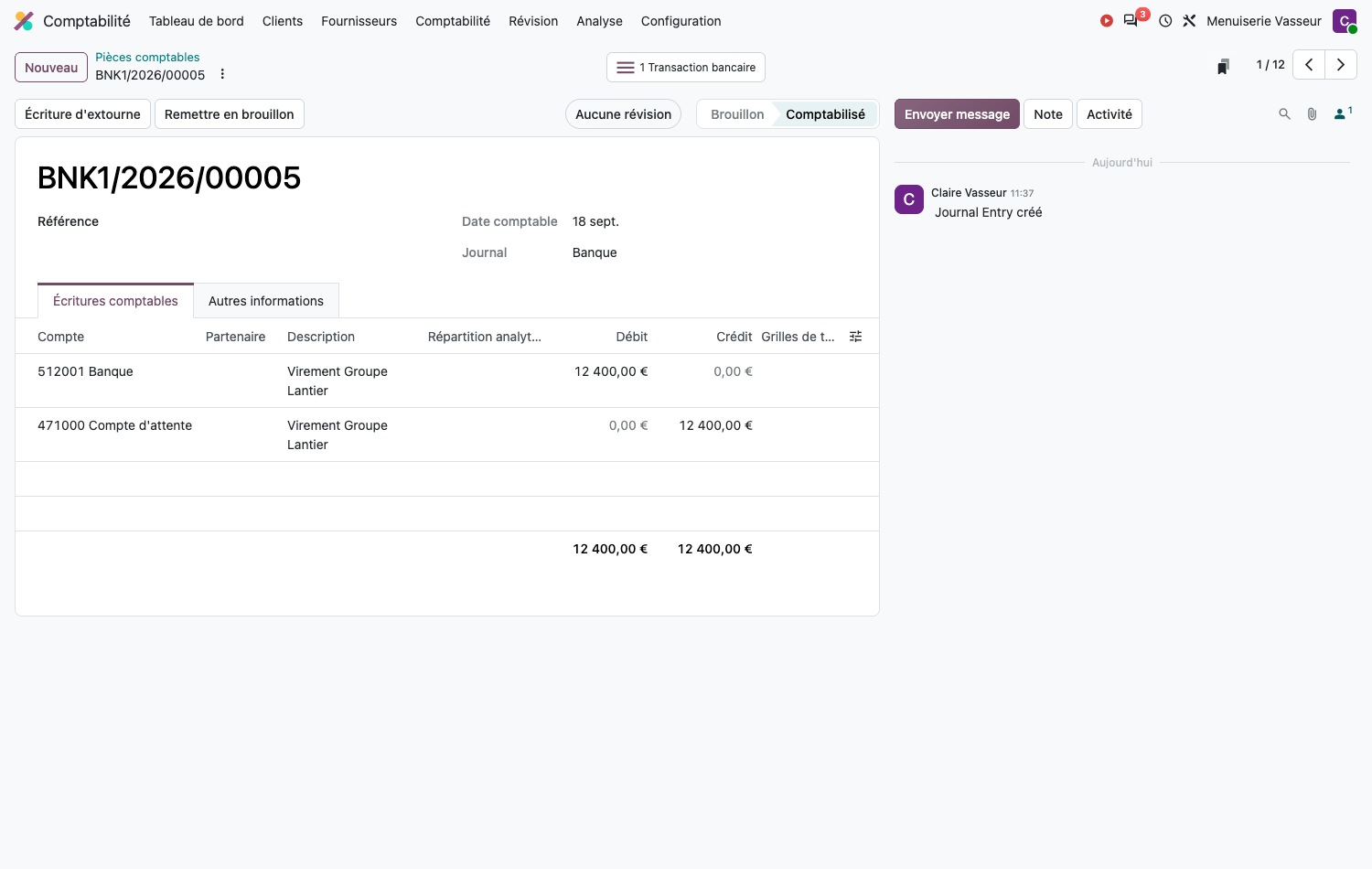This screenshot has height=869, width=1372.
Task: Click the red screen-recording icon
Action: (x=1107, y=21)
